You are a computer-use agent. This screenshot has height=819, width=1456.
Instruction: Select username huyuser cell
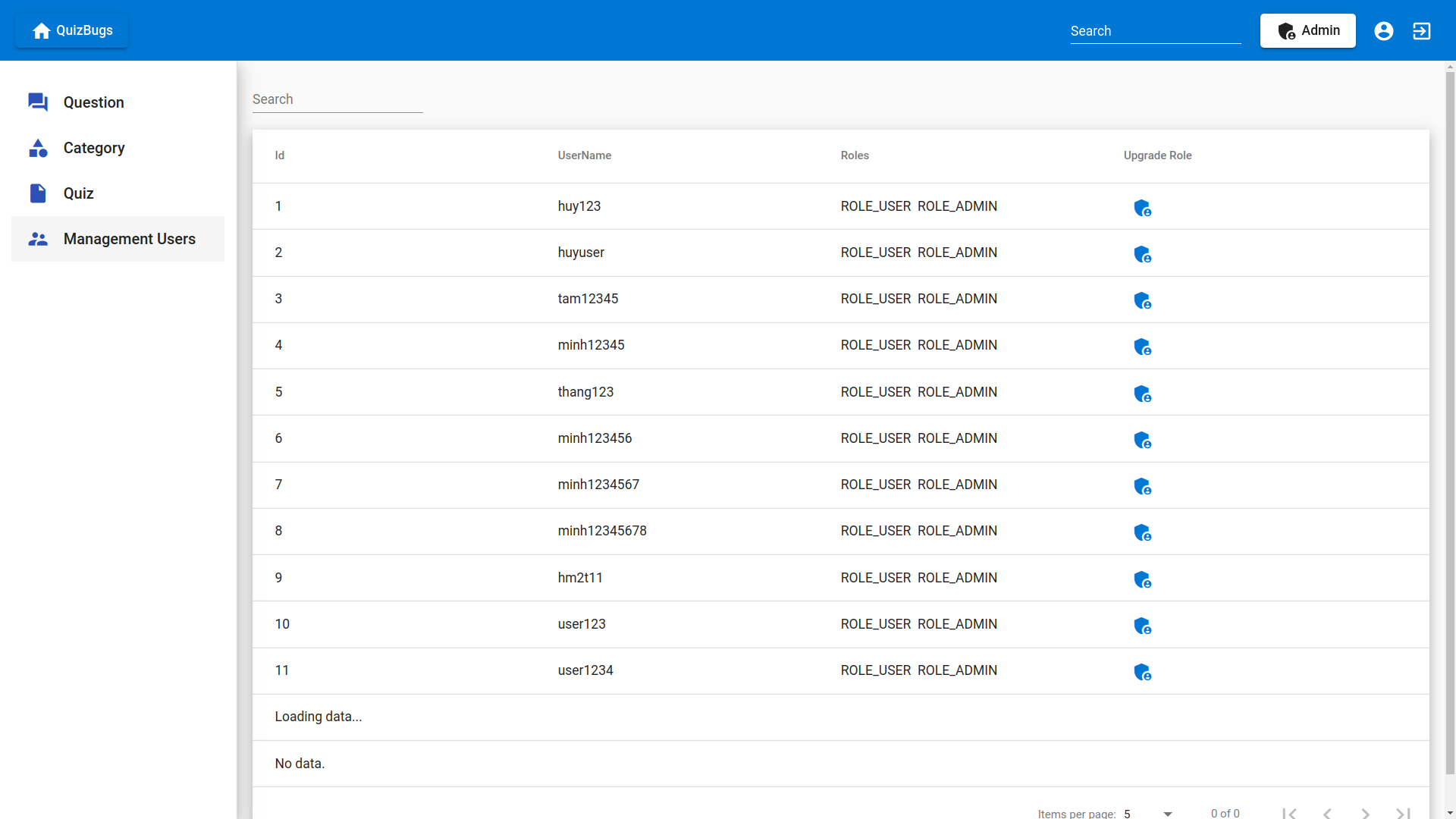581,253
